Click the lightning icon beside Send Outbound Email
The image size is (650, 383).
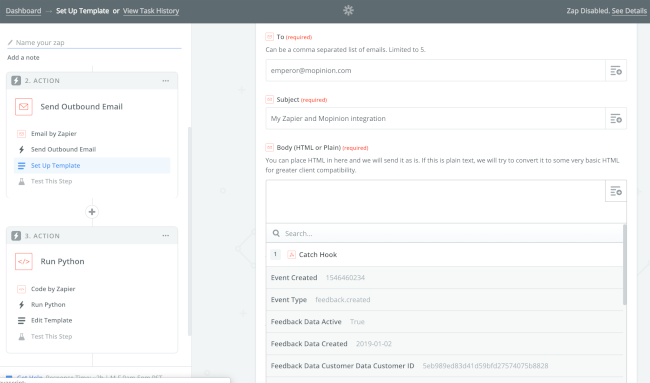point(22,149)
